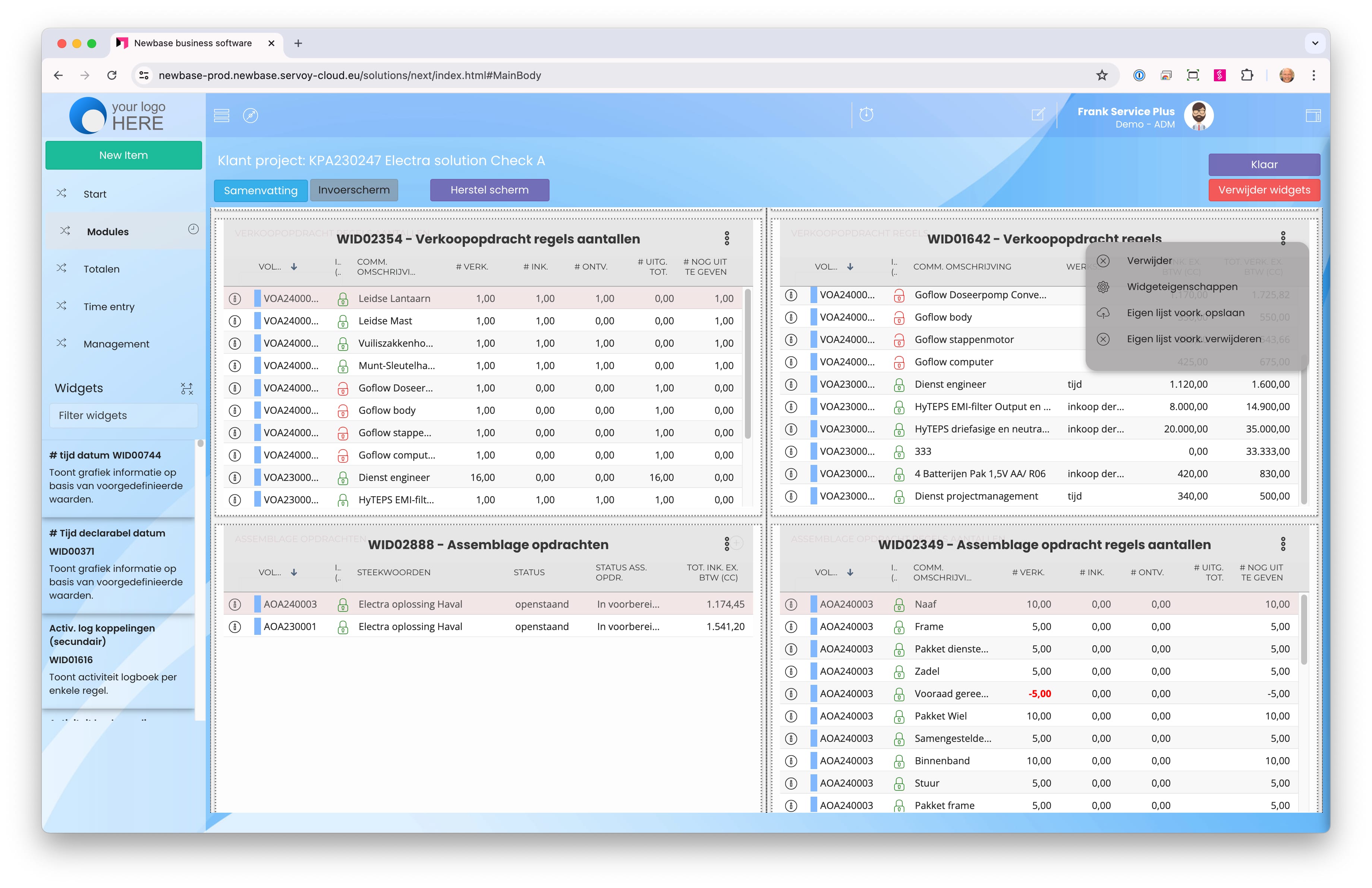Open the right sidebar panel icon
Viewport: 1372px width, 888px height.
pos(1313,115)
